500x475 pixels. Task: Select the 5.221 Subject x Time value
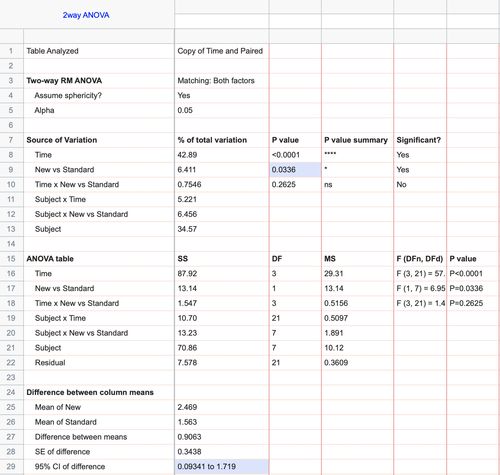(221, 199)
